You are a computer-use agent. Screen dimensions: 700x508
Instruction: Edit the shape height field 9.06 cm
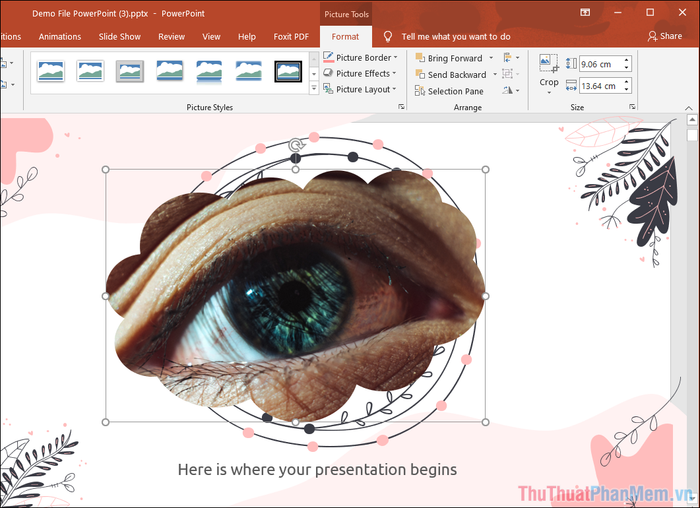click(x=601, y=64)
